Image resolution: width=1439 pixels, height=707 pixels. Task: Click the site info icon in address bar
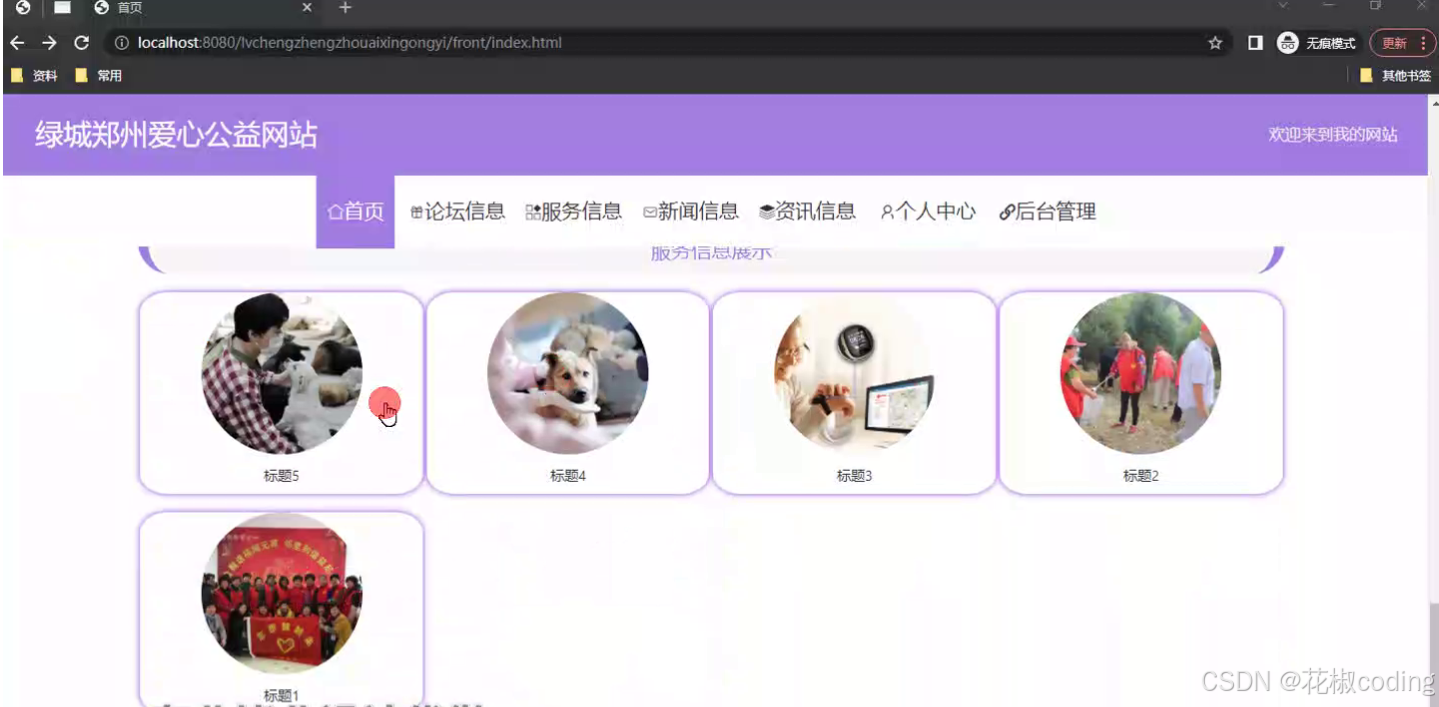(122, 43)
